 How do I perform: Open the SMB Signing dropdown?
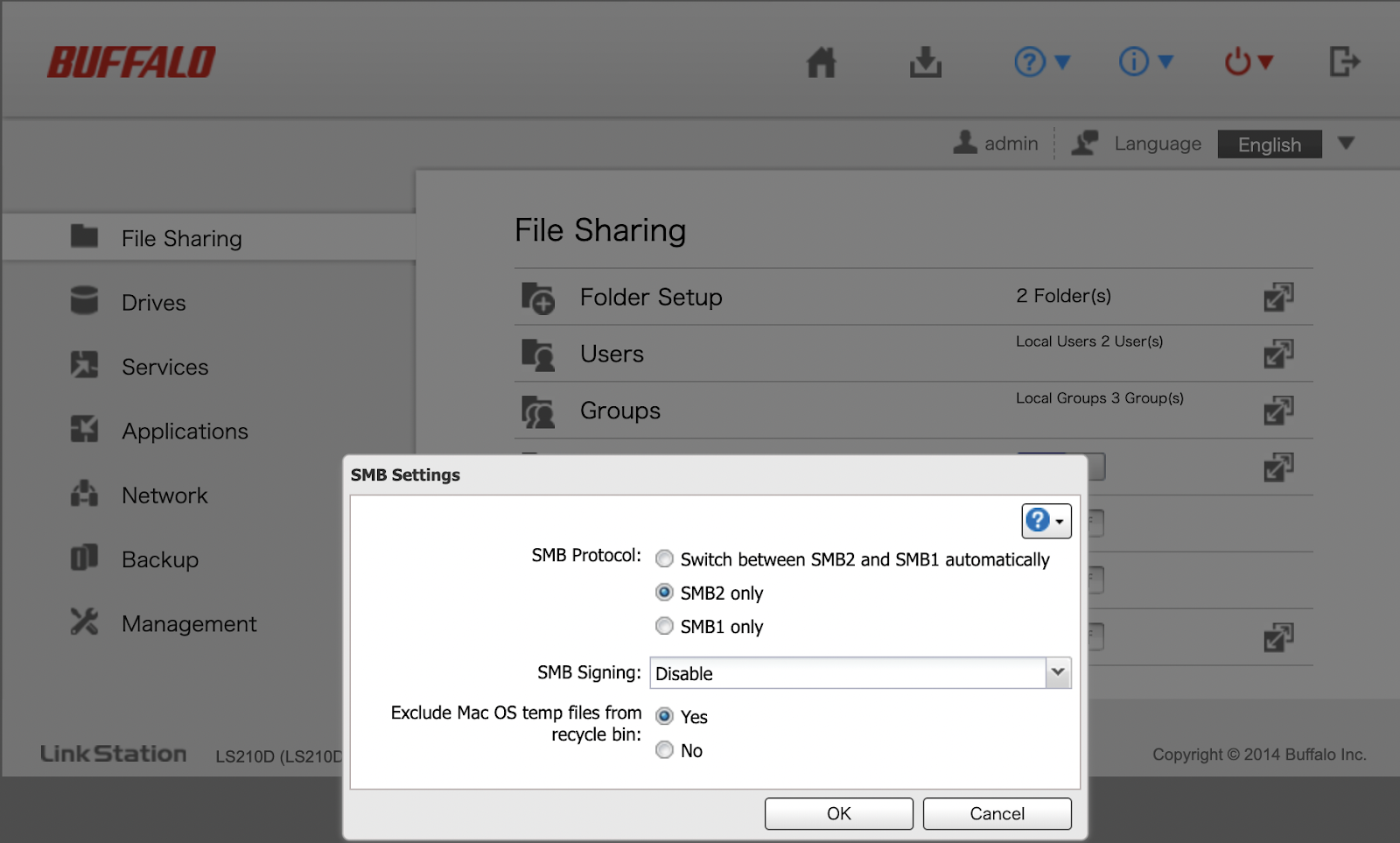[x=860, y=673]
